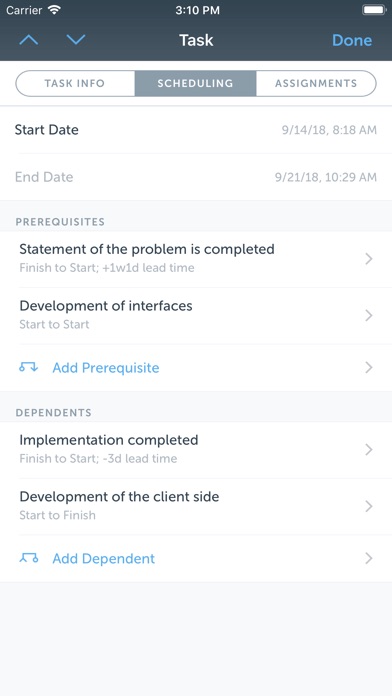Viewport: 392px width, 696px height.
Task: Edit the Start Date value
Action: coord(329,130)
